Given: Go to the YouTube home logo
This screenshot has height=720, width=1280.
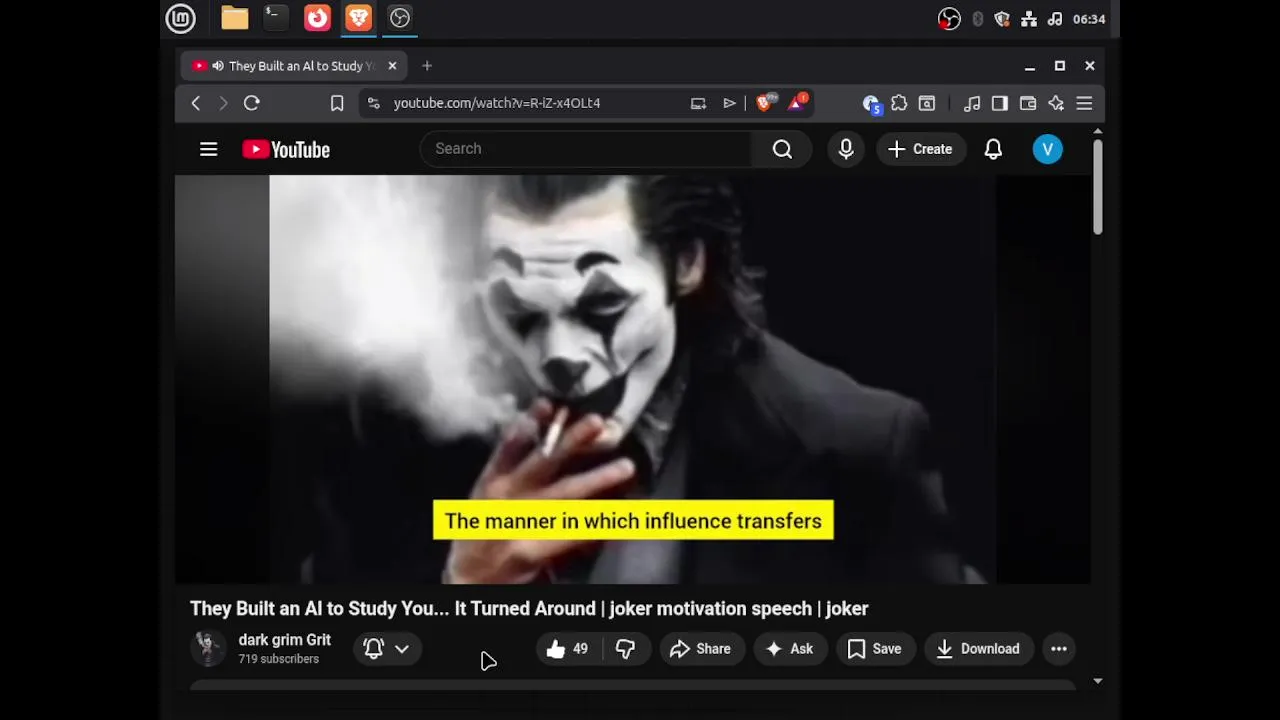Looking at the screenshot, I should pyautogui.click(x=286, y=149).
